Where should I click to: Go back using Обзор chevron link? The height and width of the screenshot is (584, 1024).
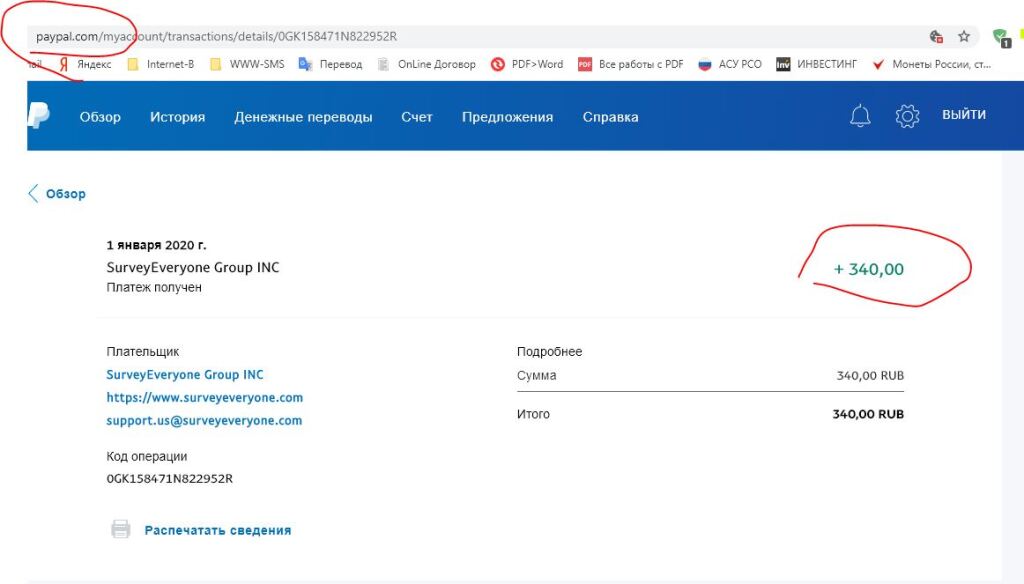pyautogui.click(x=57, y=194)
